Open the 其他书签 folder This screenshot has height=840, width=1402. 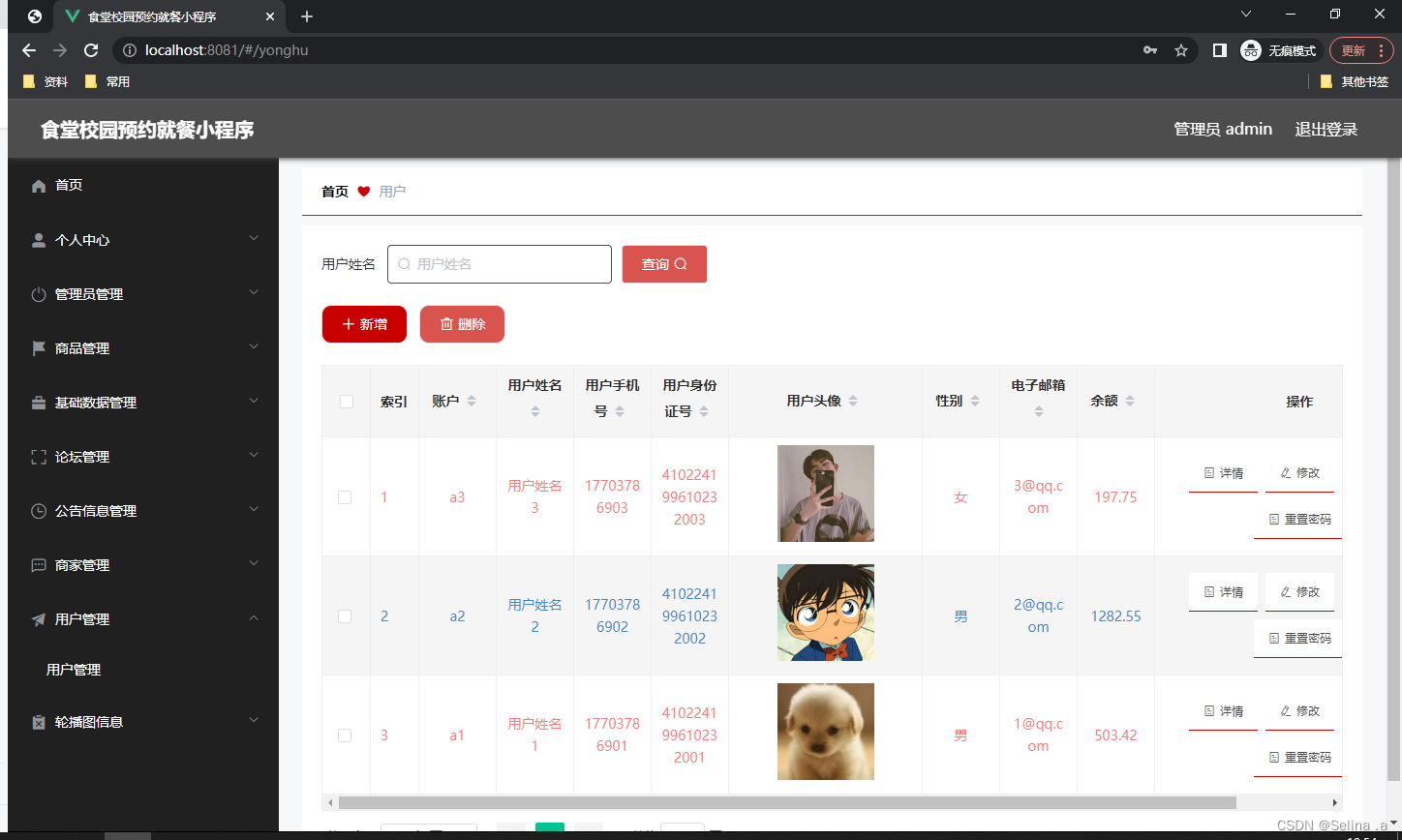(x=1355, y=82)
